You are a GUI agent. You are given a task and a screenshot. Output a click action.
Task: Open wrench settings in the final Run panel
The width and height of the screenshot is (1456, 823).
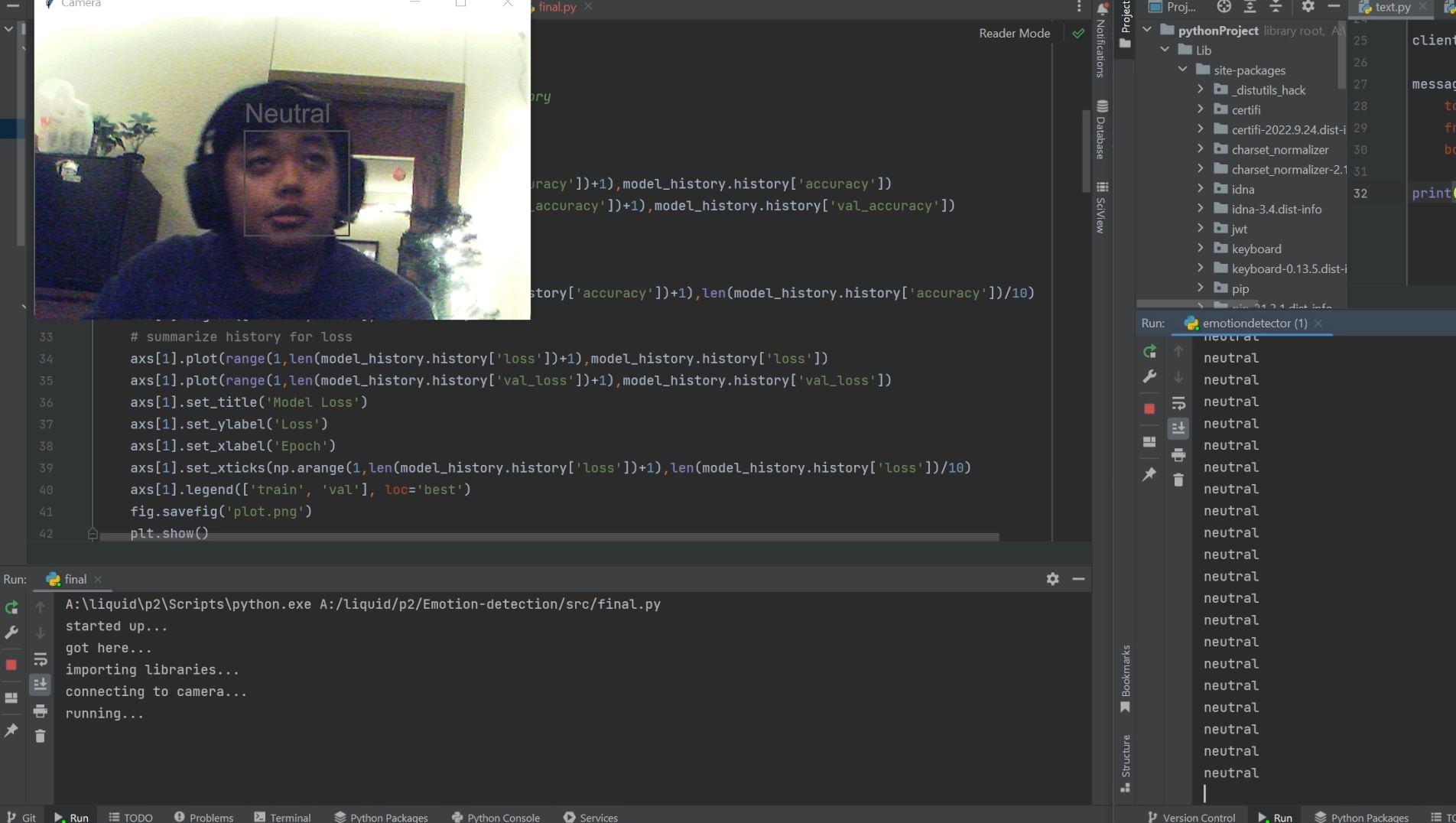11,633
